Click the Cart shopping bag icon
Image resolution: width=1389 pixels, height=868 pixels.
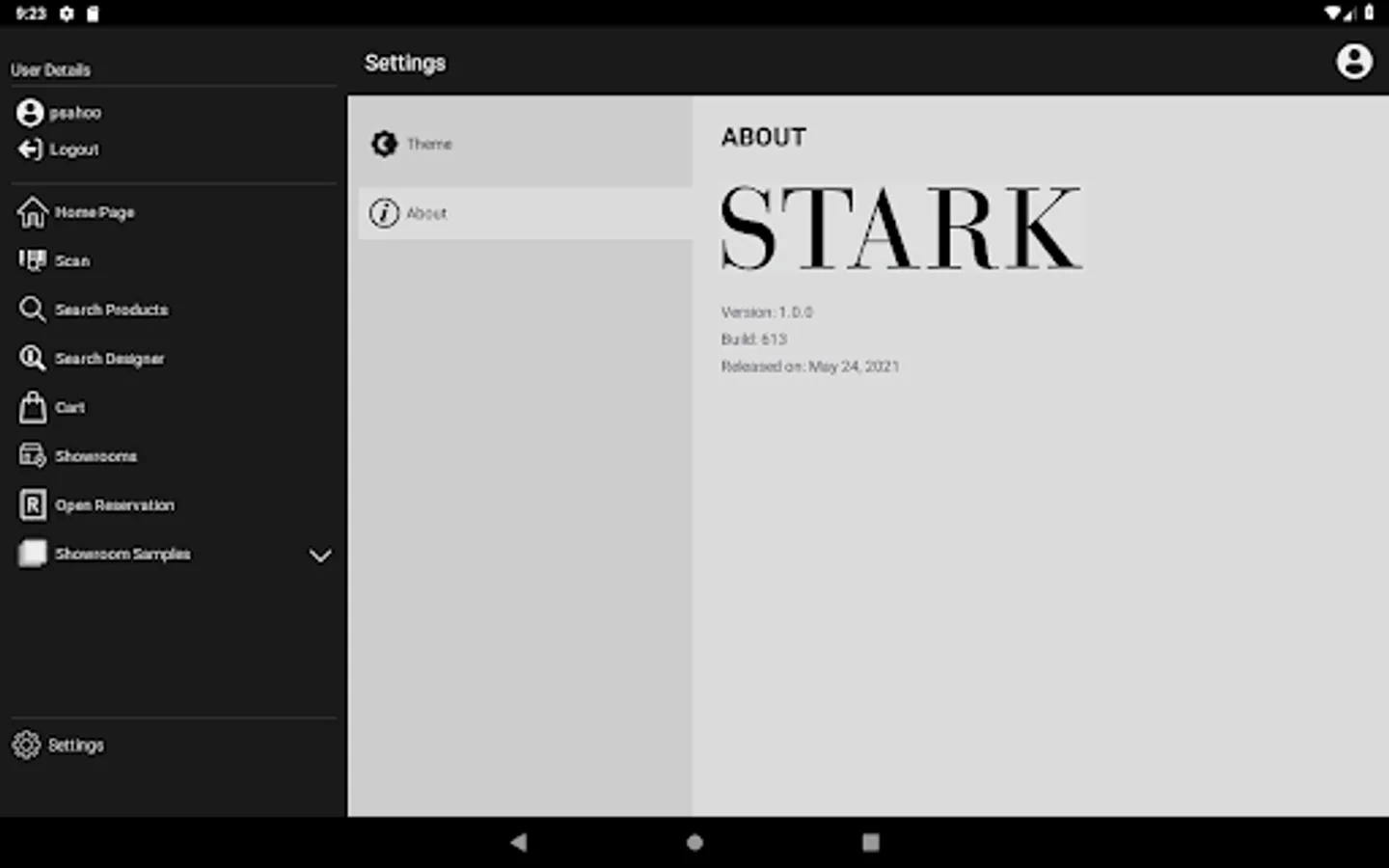(32, 407)
